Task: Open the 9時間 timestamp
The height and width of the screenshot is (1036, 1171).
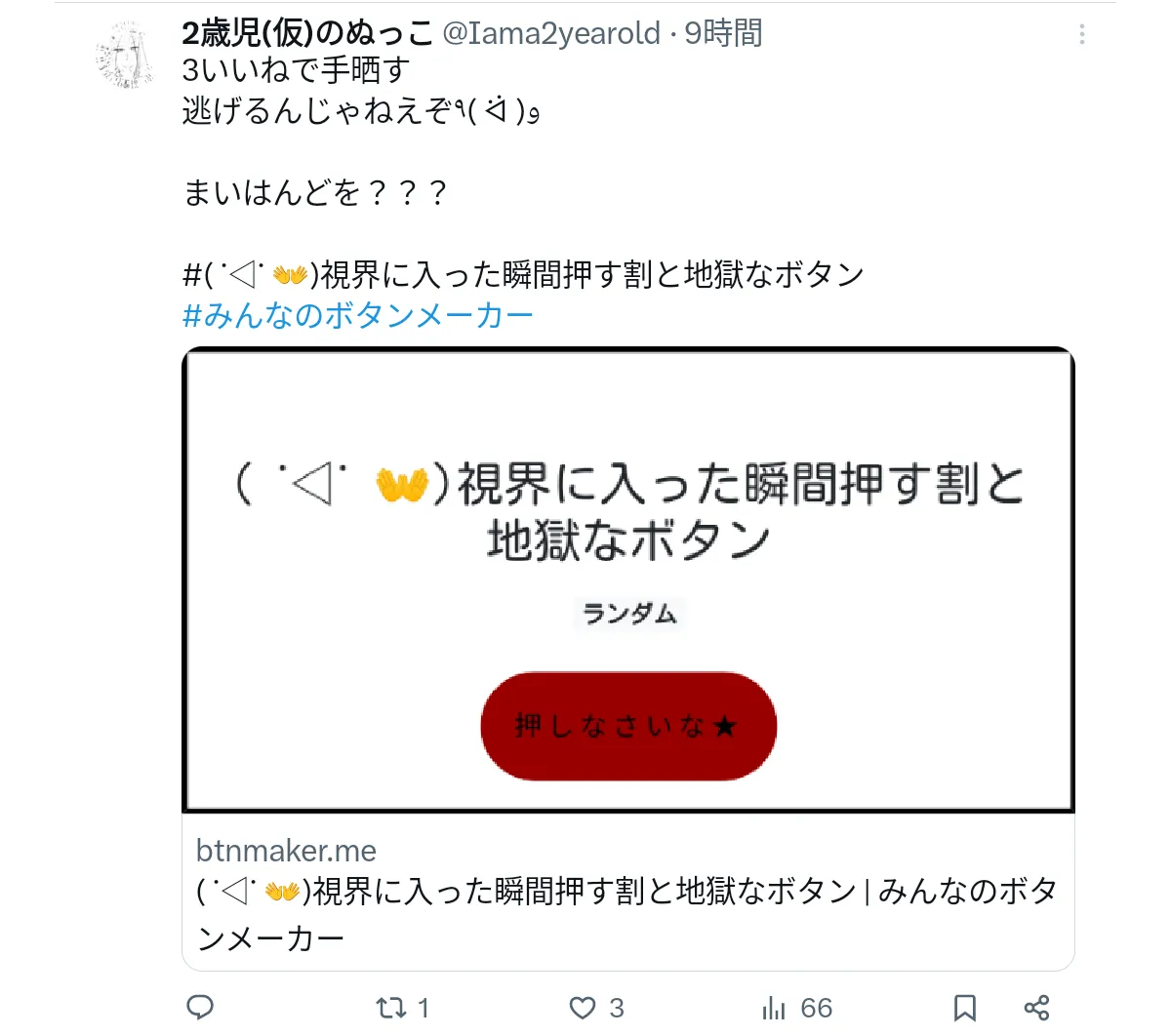Action: pos(723,33)
